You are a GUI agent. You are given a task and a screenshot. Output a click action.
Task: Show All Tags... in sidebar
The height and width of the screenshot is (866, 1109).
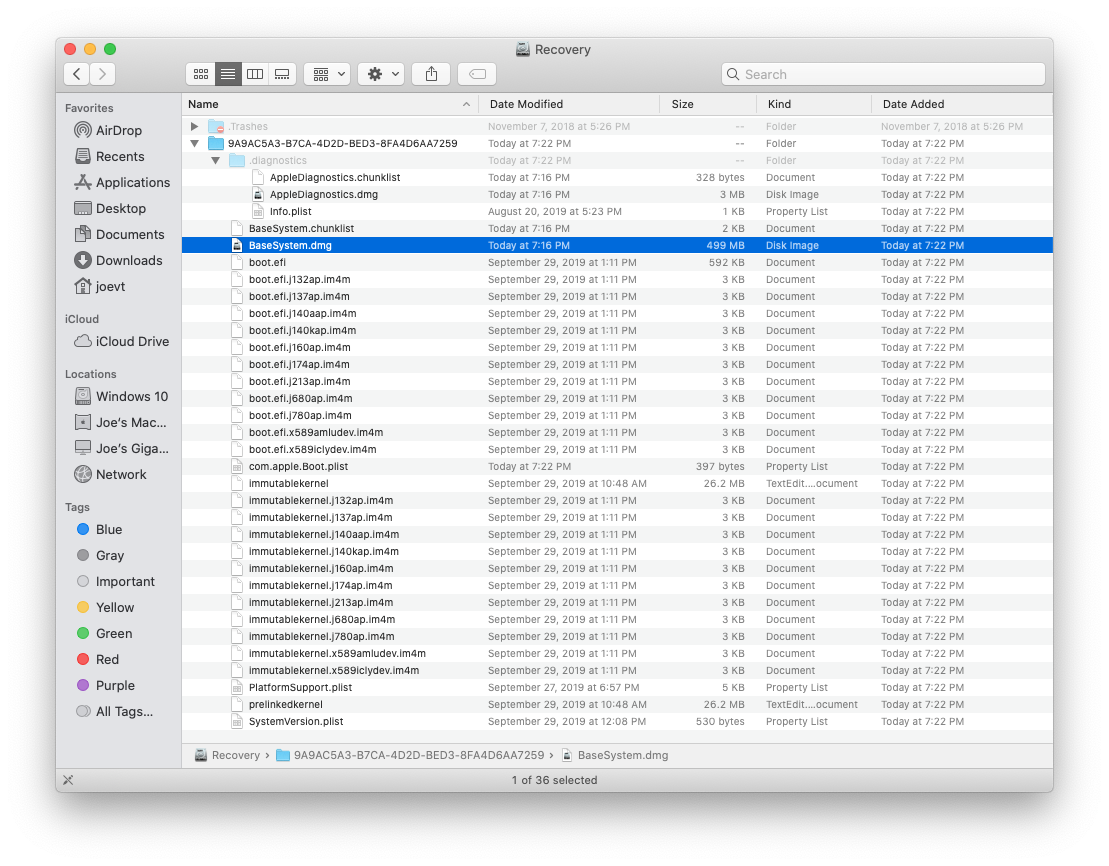[114, 712]
